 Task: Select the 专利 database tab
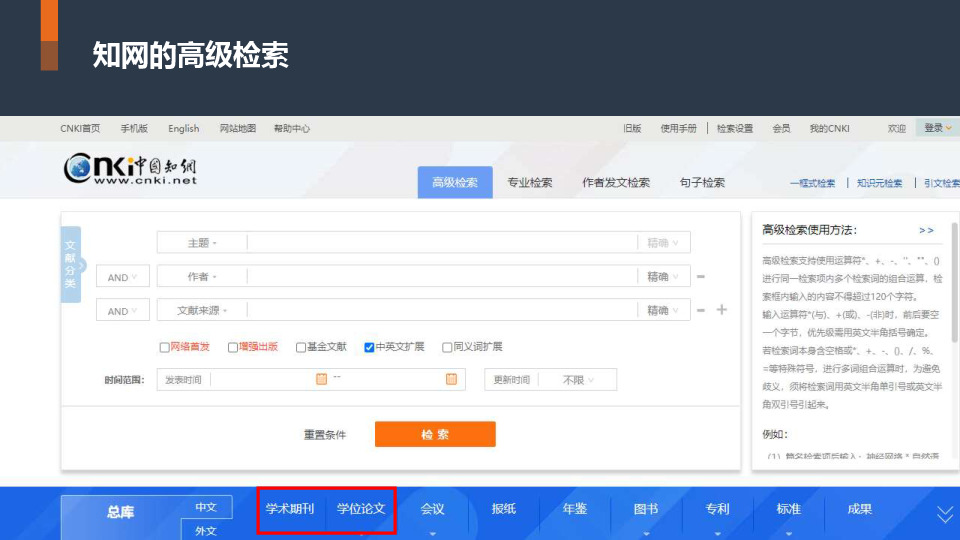point(717,509)
